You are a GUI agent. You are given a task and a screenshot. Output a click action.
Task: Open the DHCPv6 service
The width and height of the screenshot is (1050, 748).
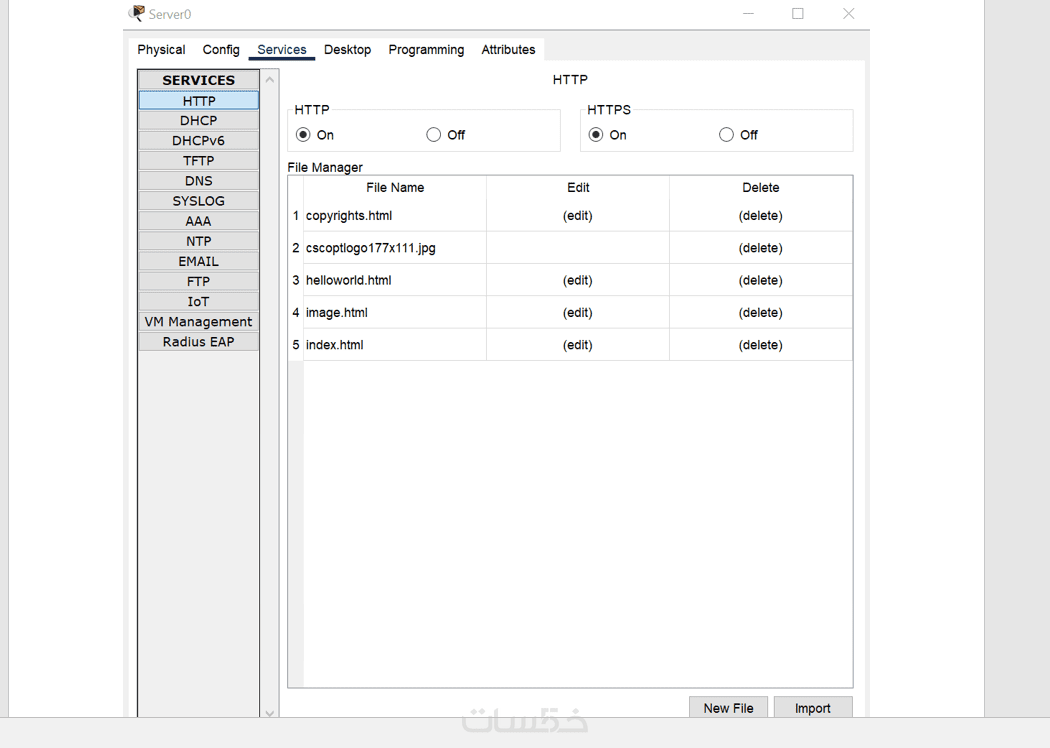199,141
